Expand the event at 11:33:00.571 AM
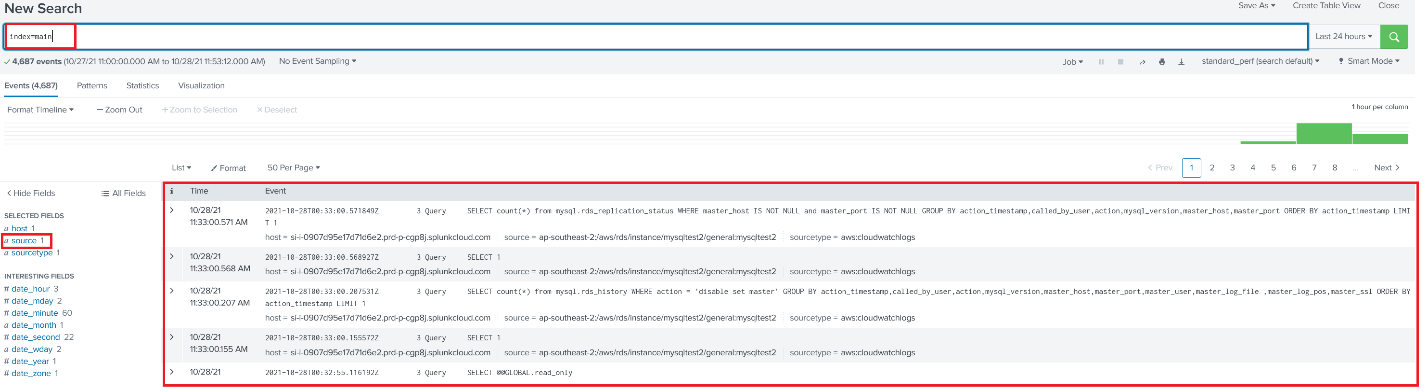The width and height of the screenshot is (1428, 391). (x=172, y=210)
